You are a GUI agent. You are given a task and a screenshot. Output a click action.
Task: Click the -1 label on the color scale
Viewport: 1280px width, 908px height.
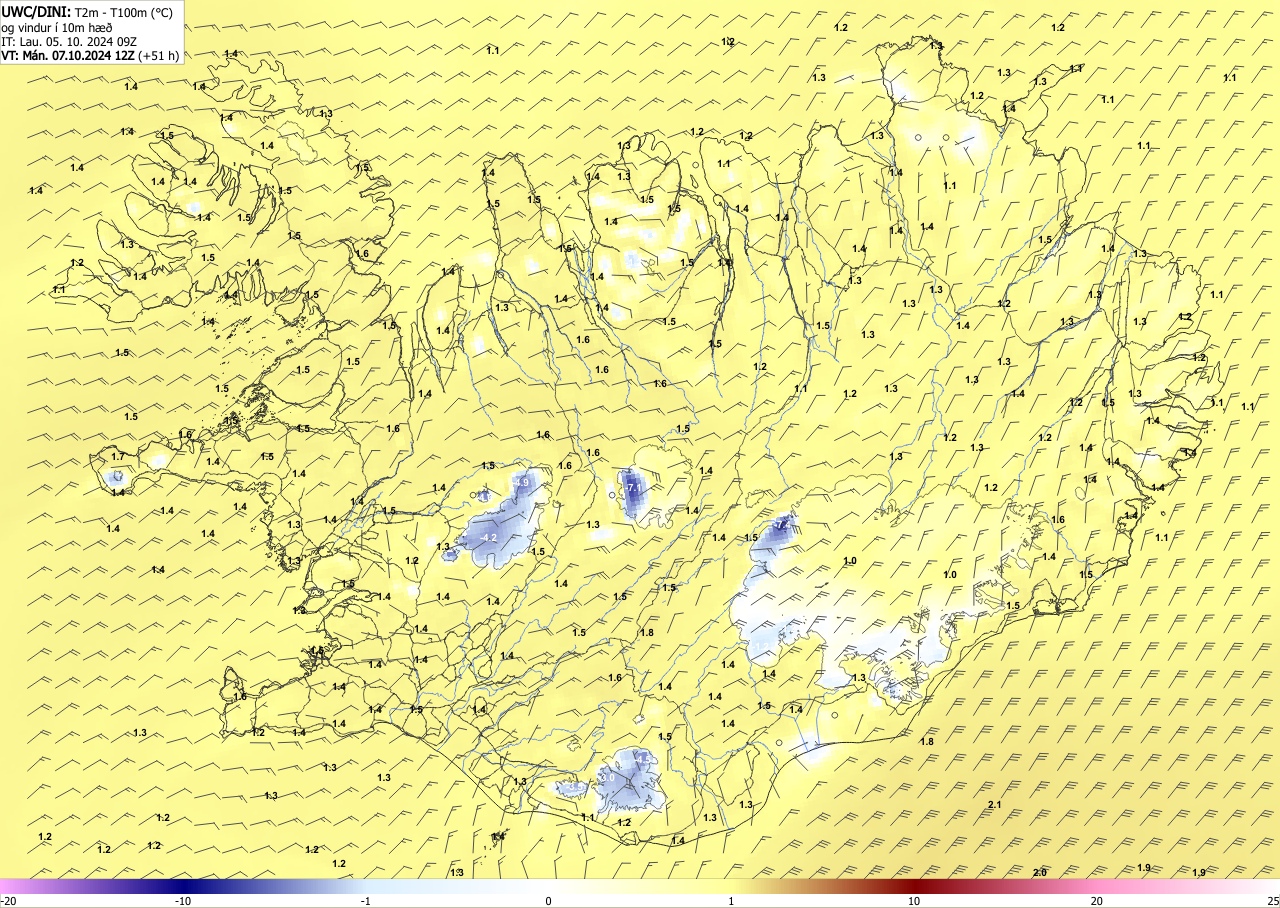point(366,901)
